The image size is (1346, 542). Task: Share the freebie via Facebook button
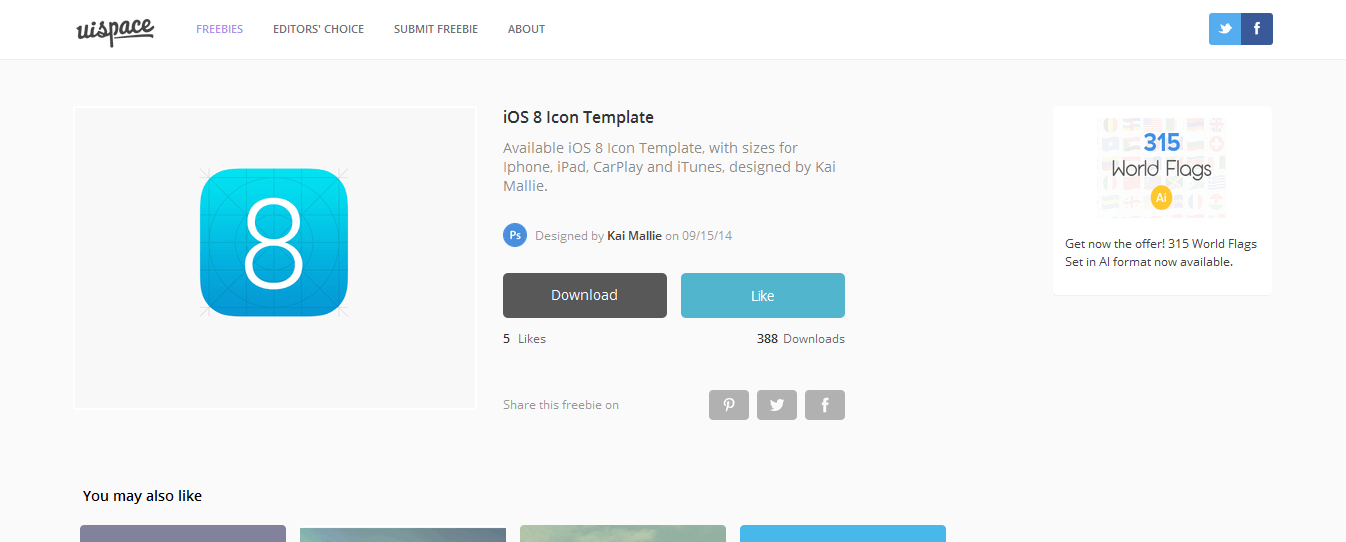point(825,405)
